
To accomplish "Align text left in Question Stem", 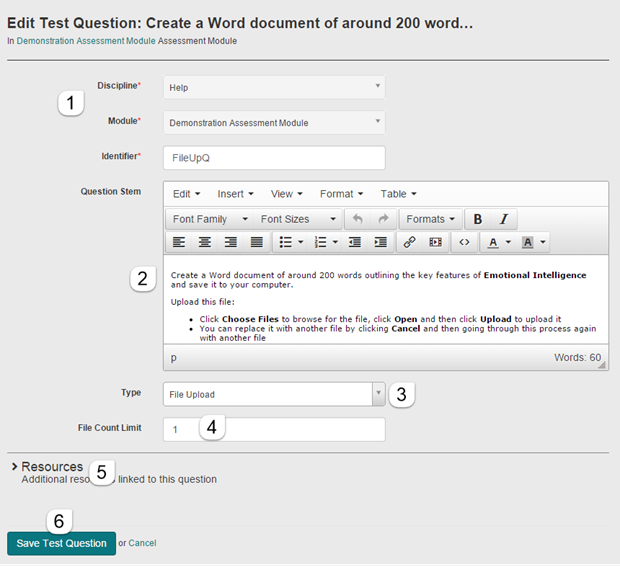I will [x=179, y=242].
